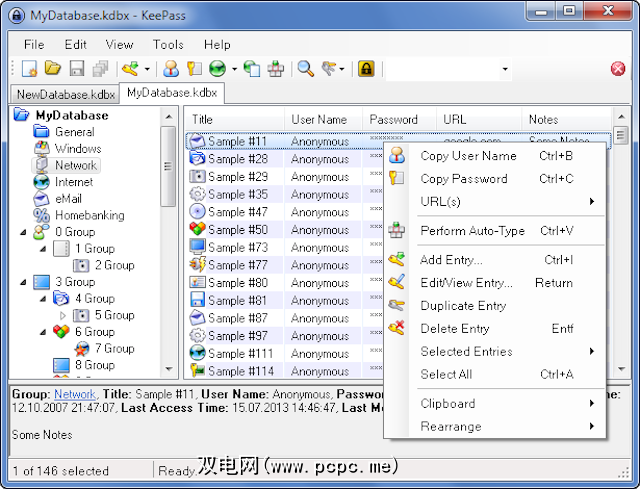This screenshot has width=640, height=489.
Task: Open the Add Entry toolbar dropdown arrow
Action: (147, 69)
